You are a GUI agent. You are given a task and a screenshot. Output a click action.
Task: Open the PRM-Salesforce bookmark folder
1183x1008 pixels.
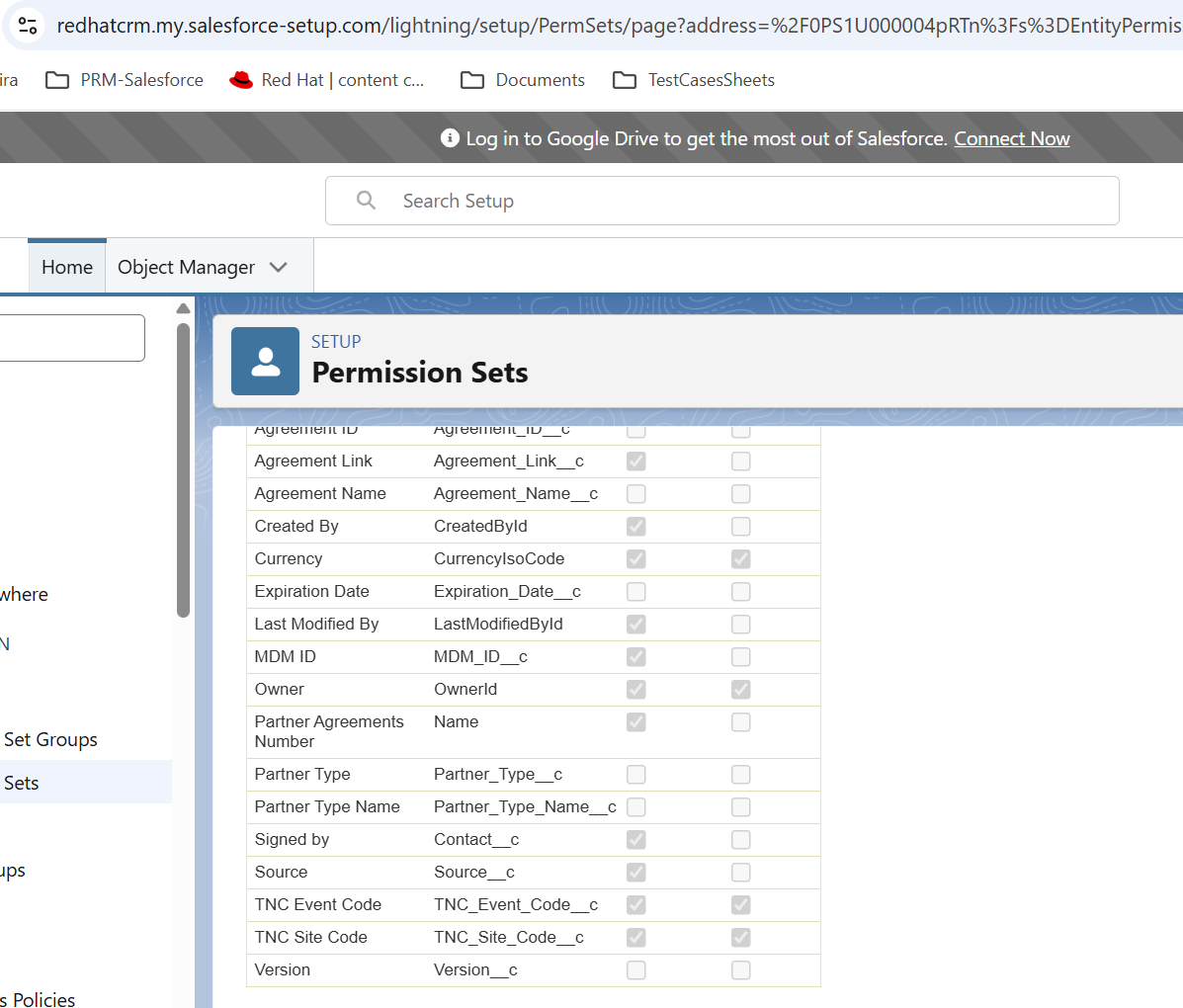point(125,80)
